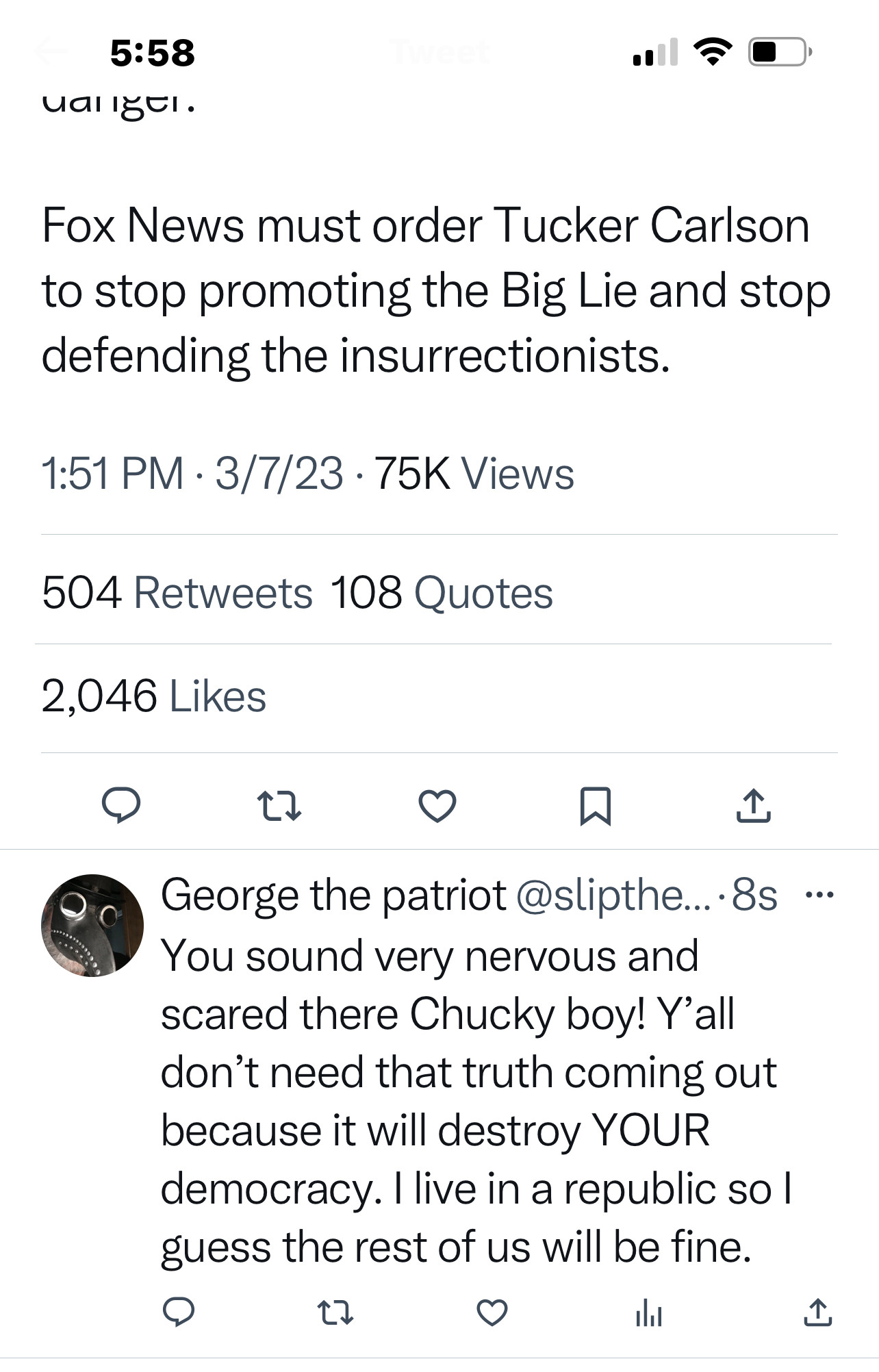Open the 108 Quotes list
The width and height of the screenshot is (879, 1372).
point(442,592)
